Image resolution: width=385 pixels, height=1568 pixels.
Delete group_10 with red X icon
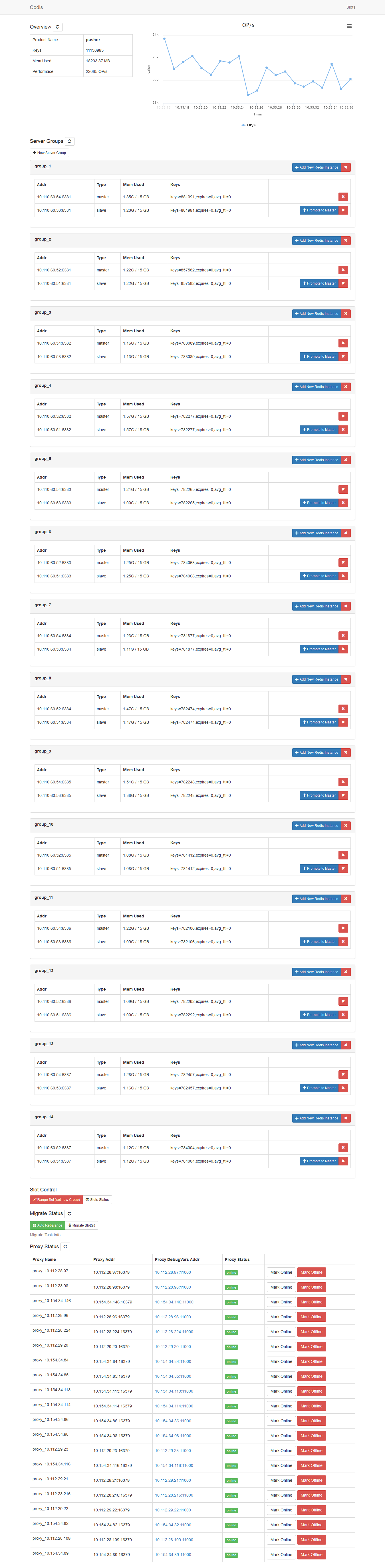pos(345,826)
